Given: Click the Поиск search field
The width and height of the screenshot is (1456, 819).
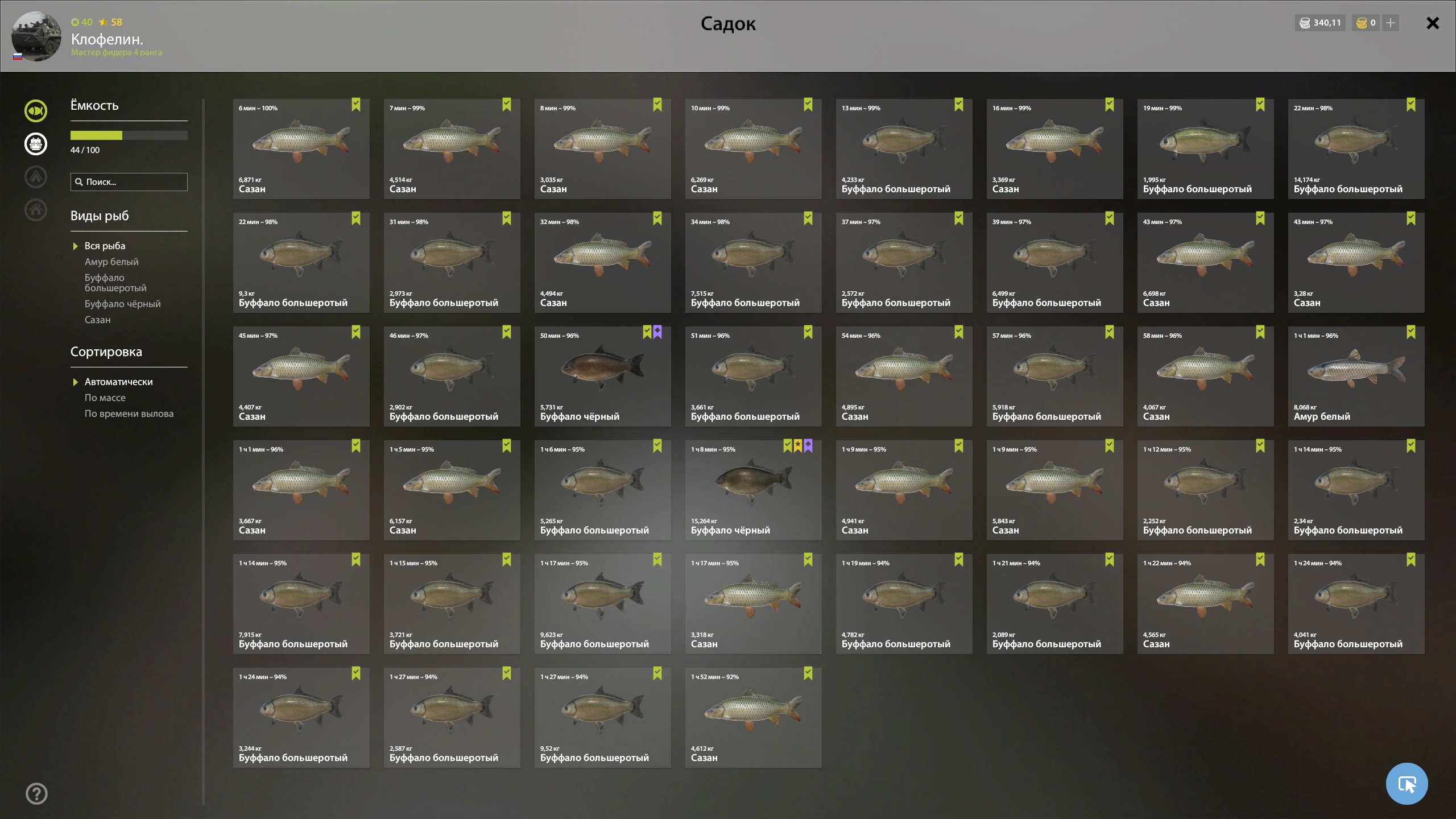Looking at the screenshot, I should pos(129,182).
